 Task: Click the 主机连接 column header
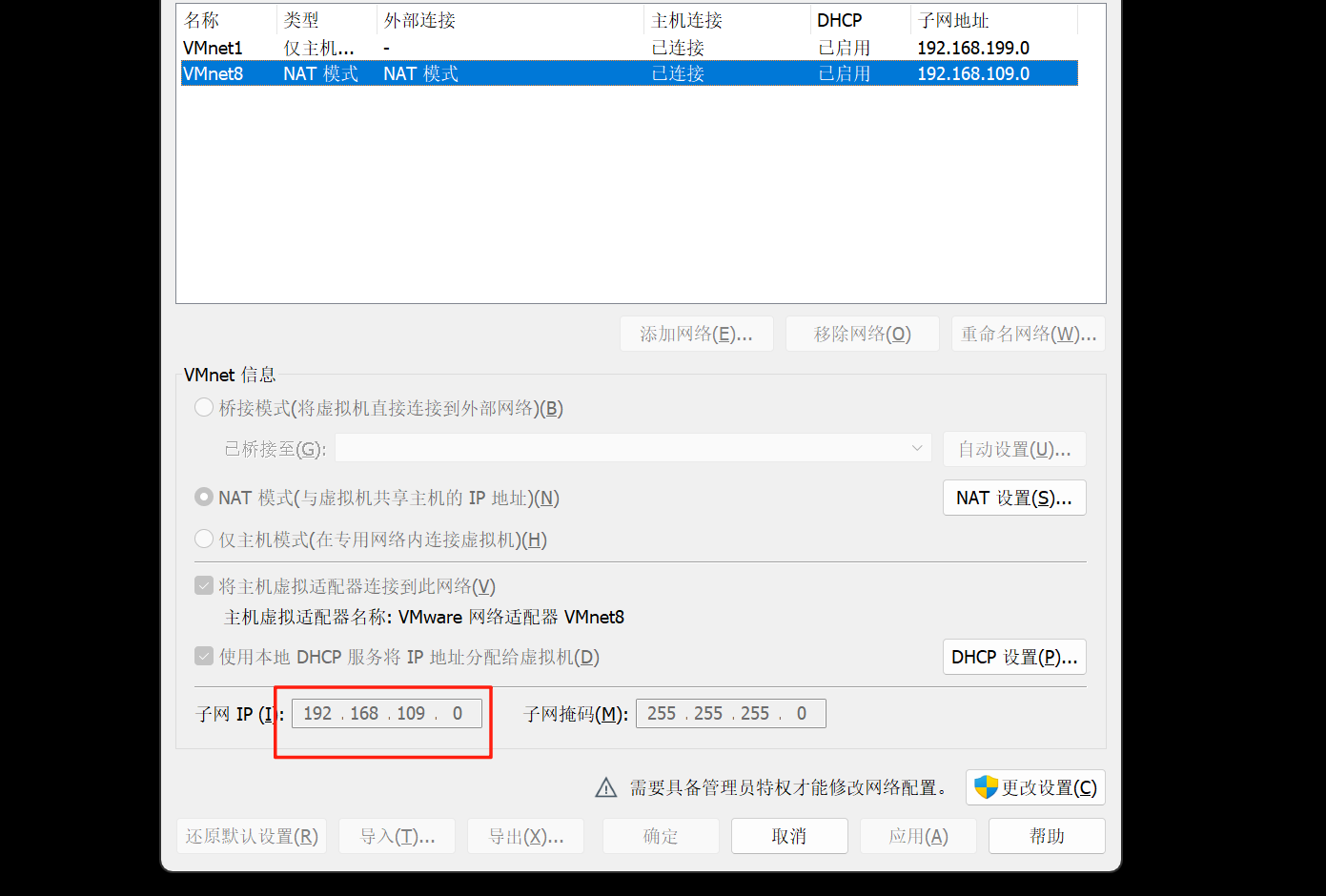[728, 20]
